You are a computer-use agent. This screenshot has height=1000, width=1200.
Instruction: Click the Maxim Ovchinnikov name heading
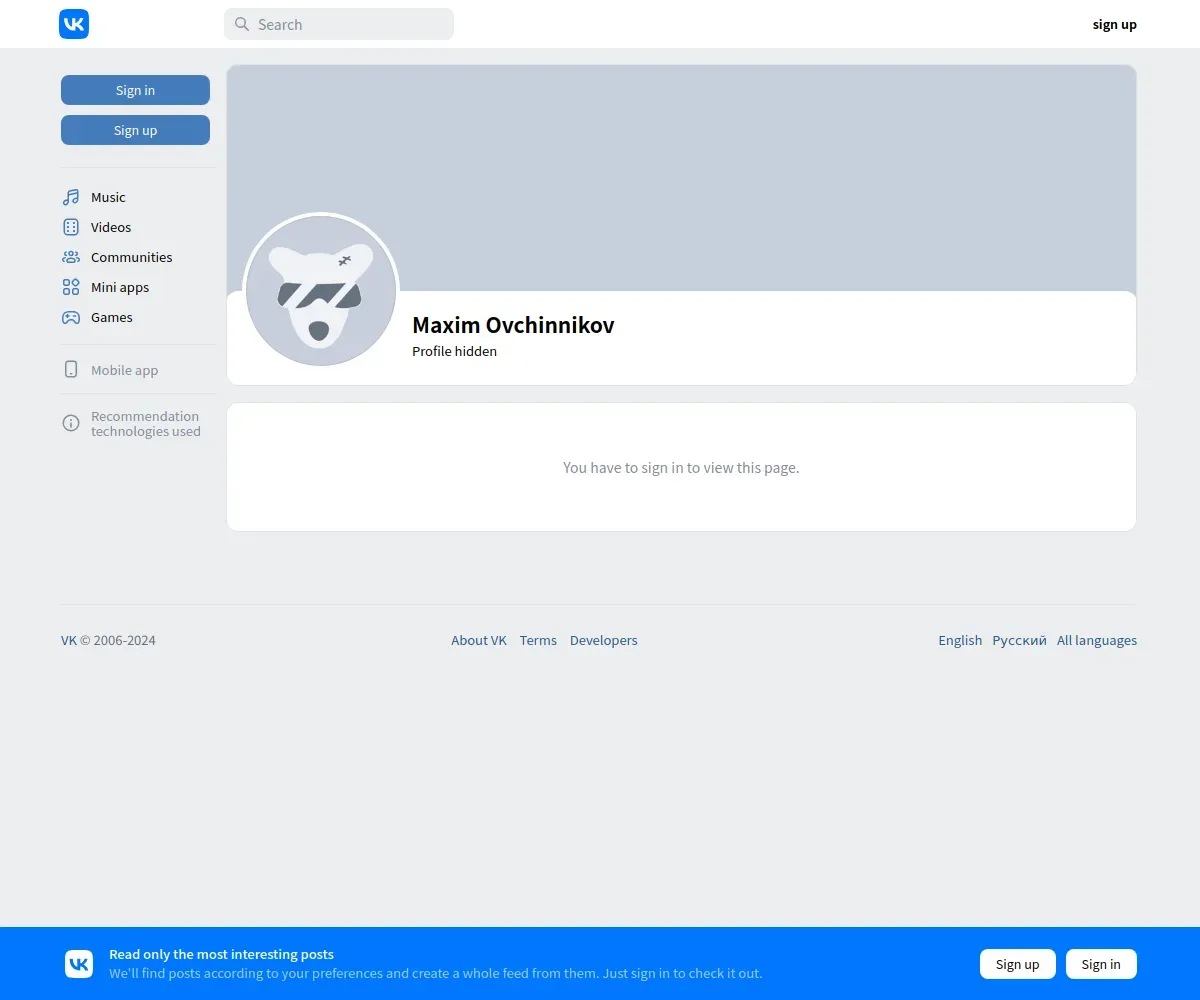click(513, 325)
